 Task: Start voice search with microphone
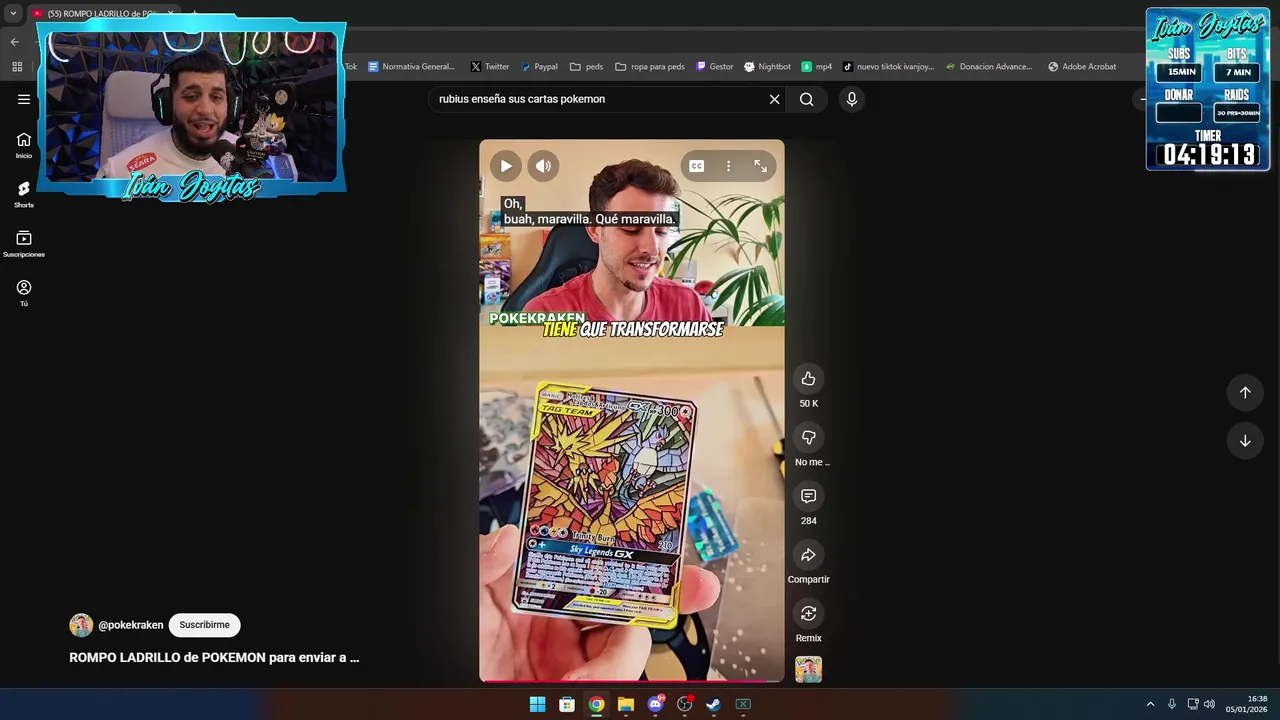pos(851,99)
